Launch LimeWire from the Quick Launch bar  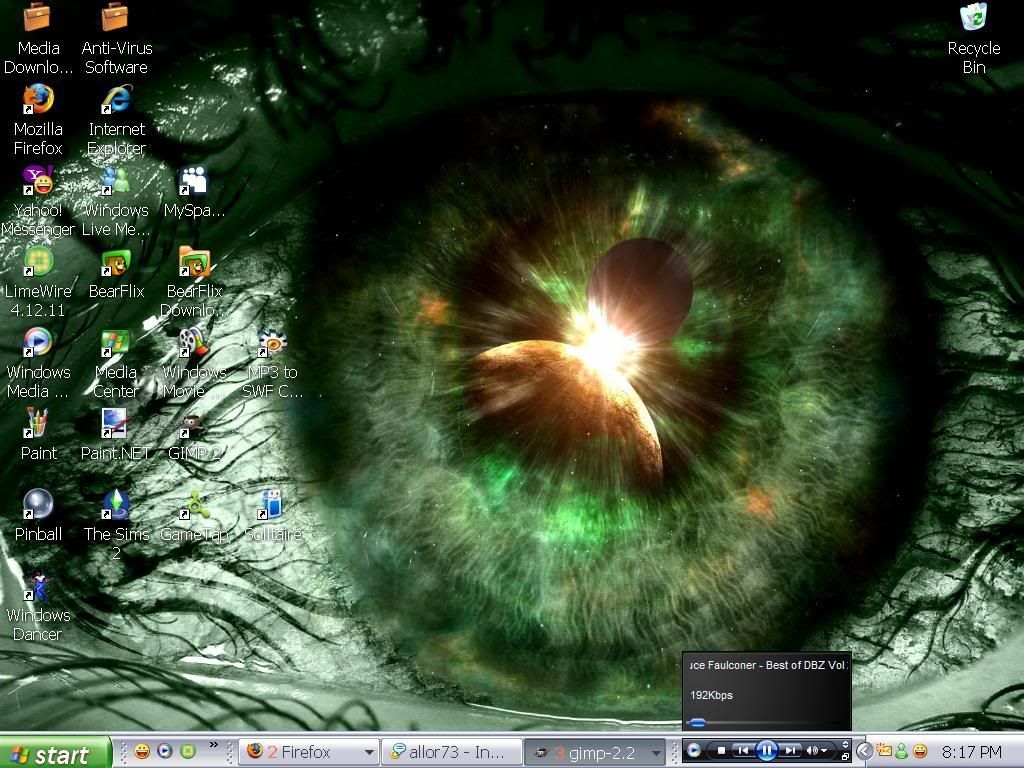187,751
